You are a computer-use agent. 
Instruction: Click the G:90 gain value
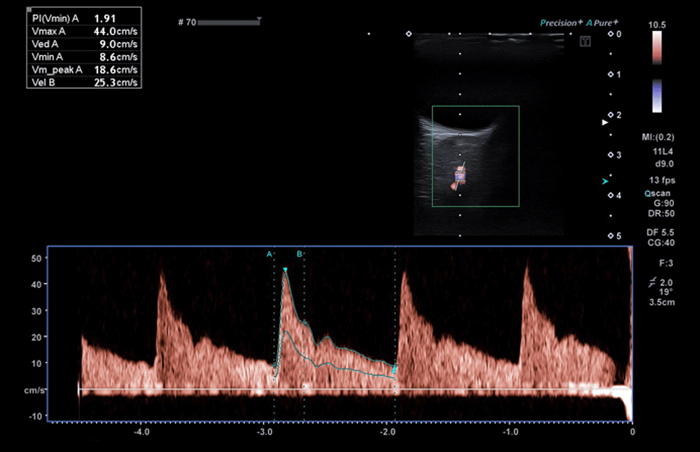click(x=664, y=203)
